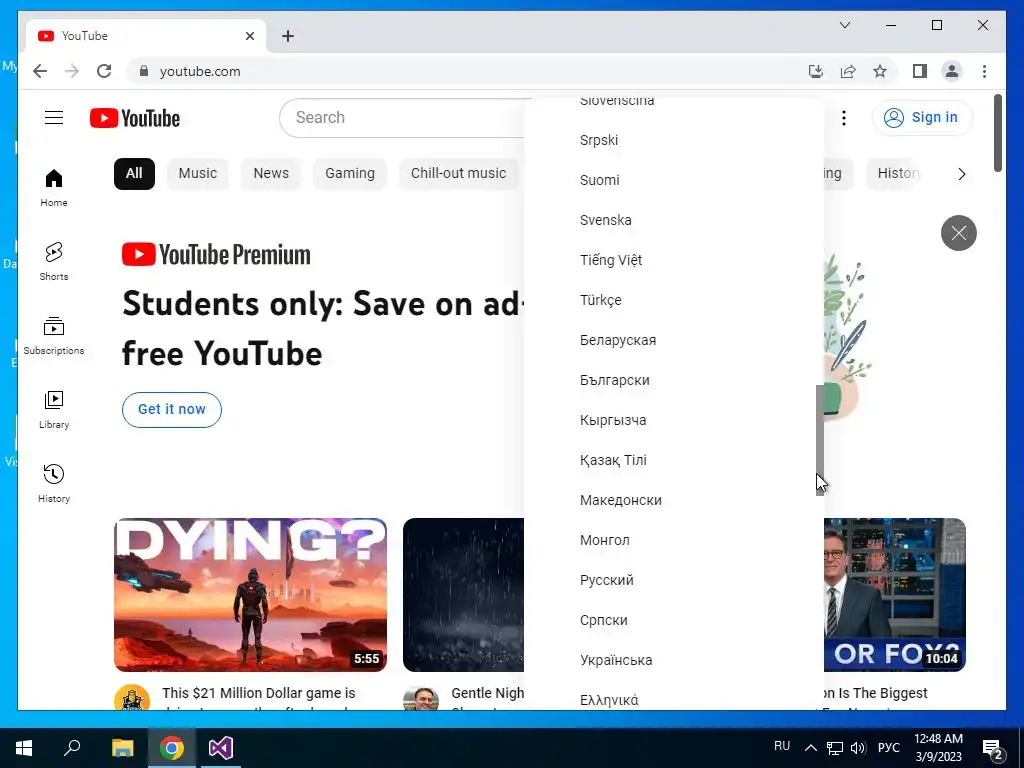Open the Chrome profile avatar

(x=952, y=71)
